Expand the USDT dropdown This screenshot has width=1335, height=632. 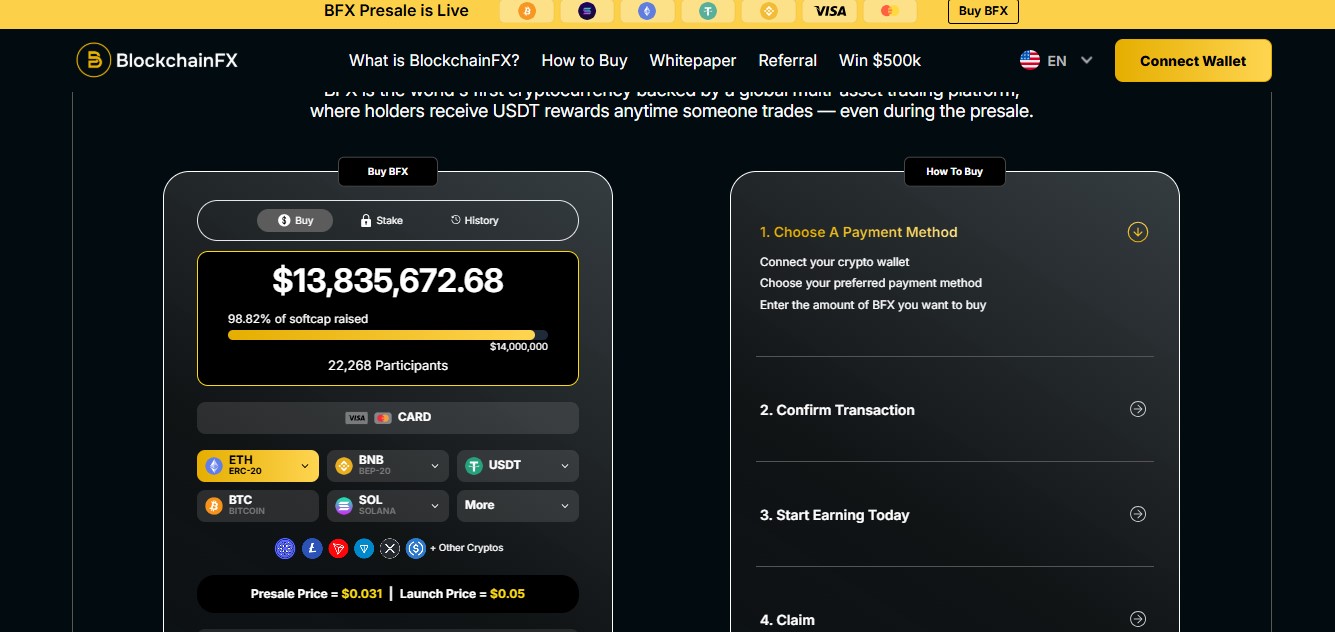coord(517,465)
